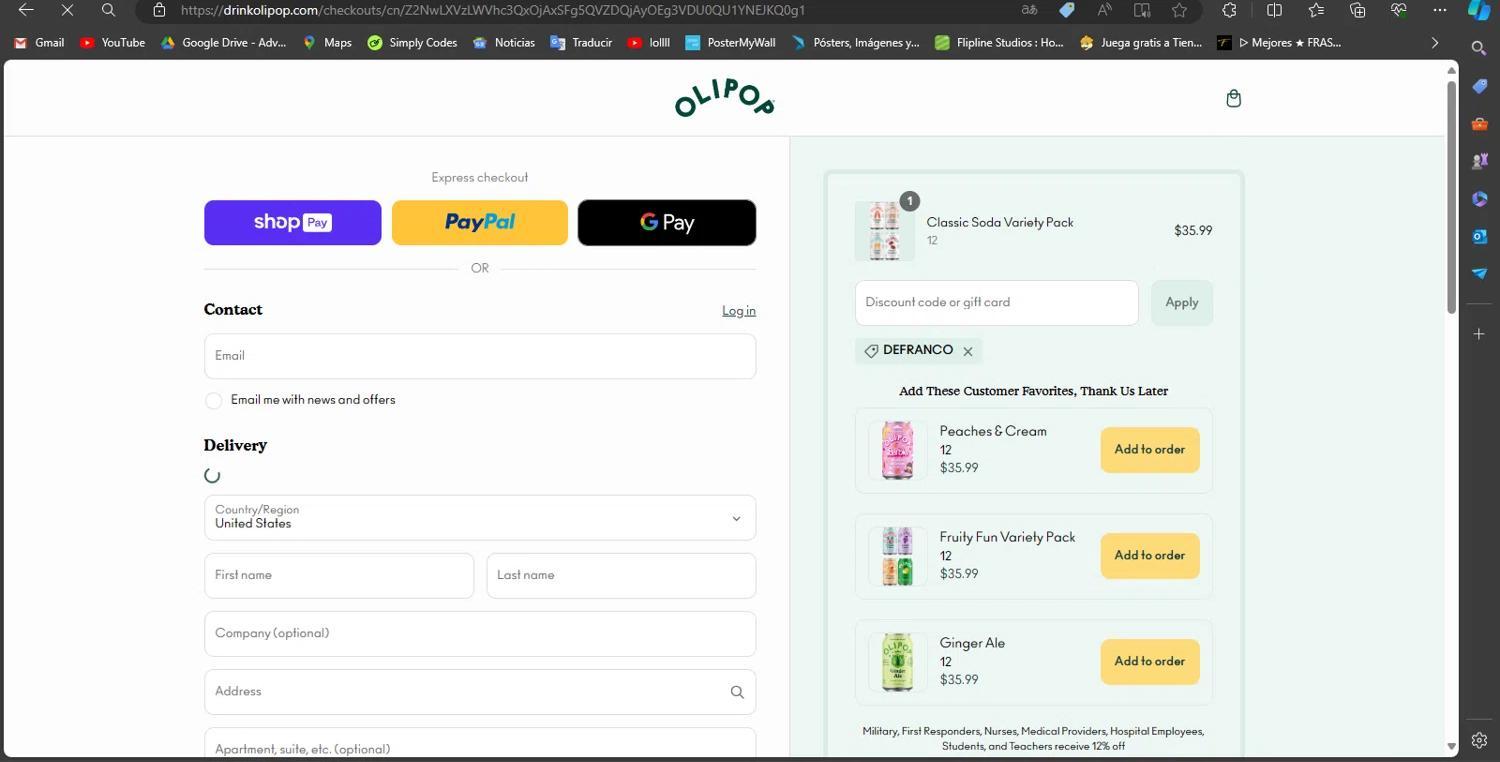Image resolution: width=1500 pixels, height=762 pixels.
Task: Click the sidebar search icon
Action: (1479, 48)
